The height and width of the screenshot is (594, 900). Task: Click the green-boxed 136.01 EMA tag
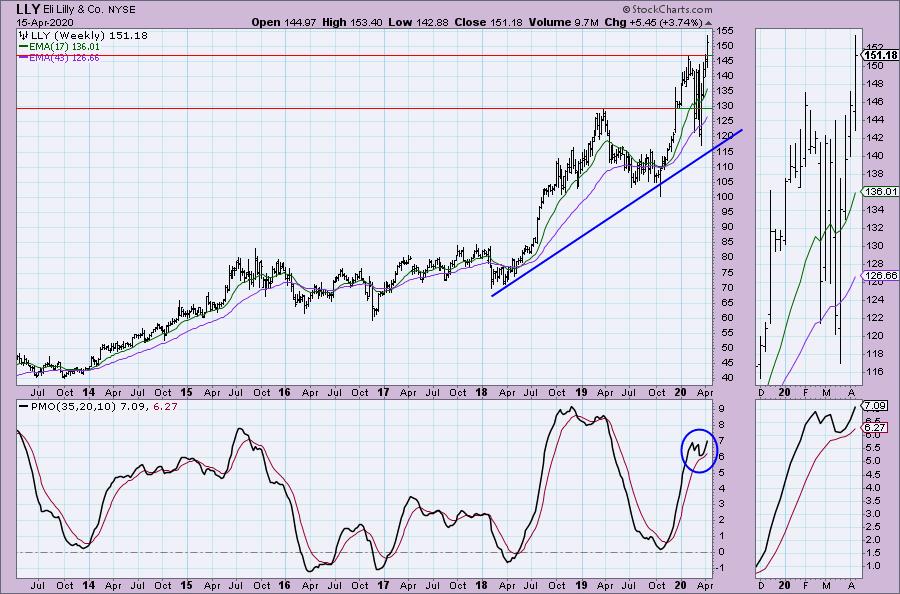tap(880, 192)
